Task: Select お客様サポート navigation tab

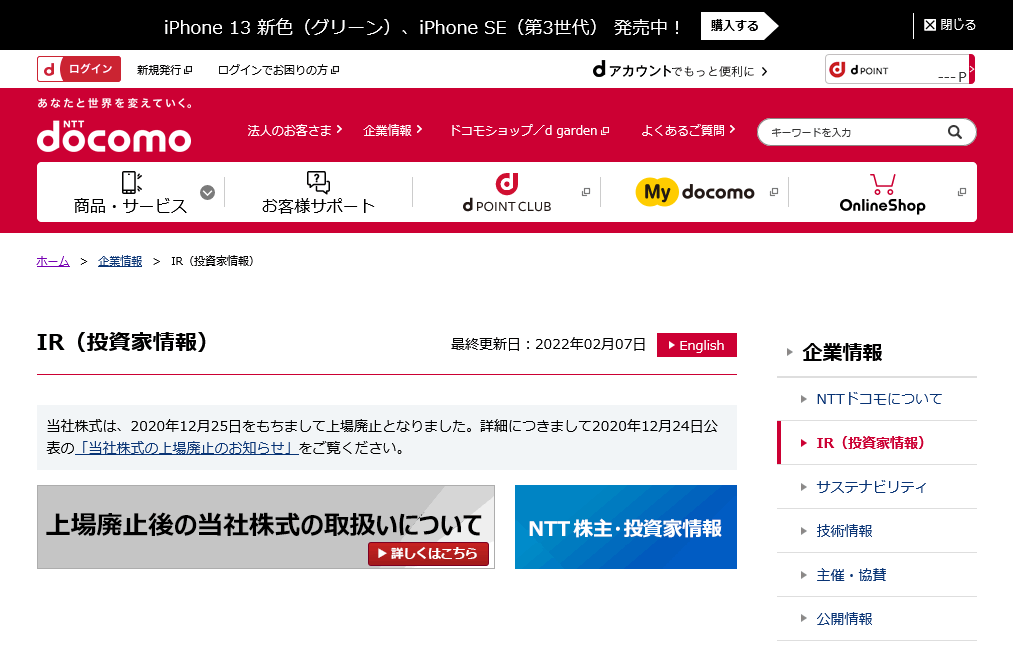Action: [318, 193]
